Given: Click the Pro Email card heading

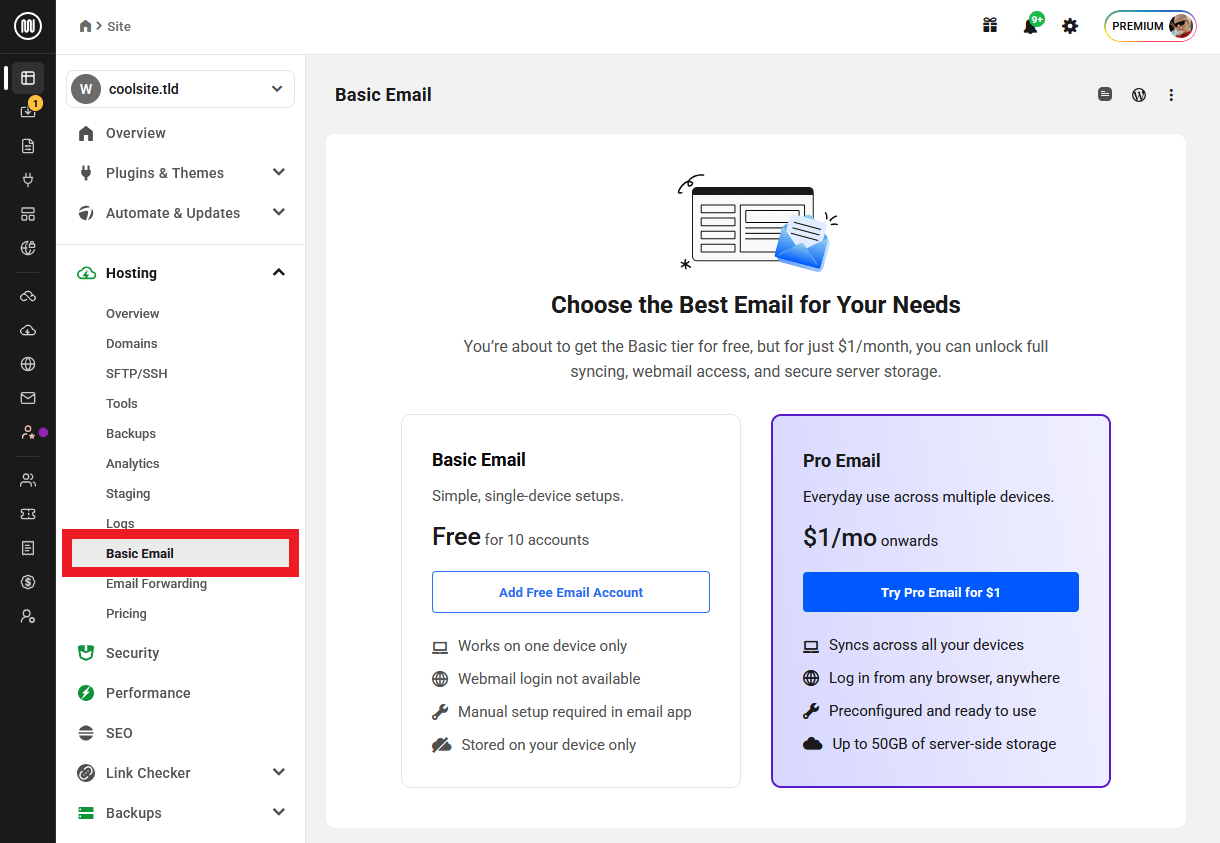Looking at the screenshot, I should (842, 461).
